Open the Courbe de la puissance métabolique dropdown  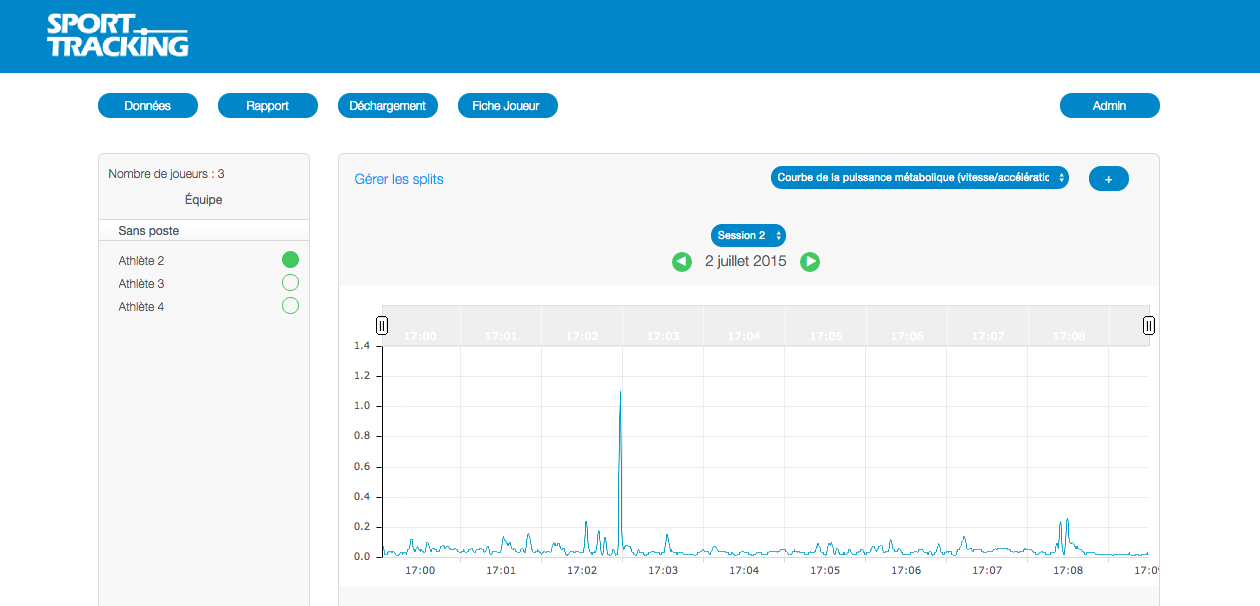[919, 178]
